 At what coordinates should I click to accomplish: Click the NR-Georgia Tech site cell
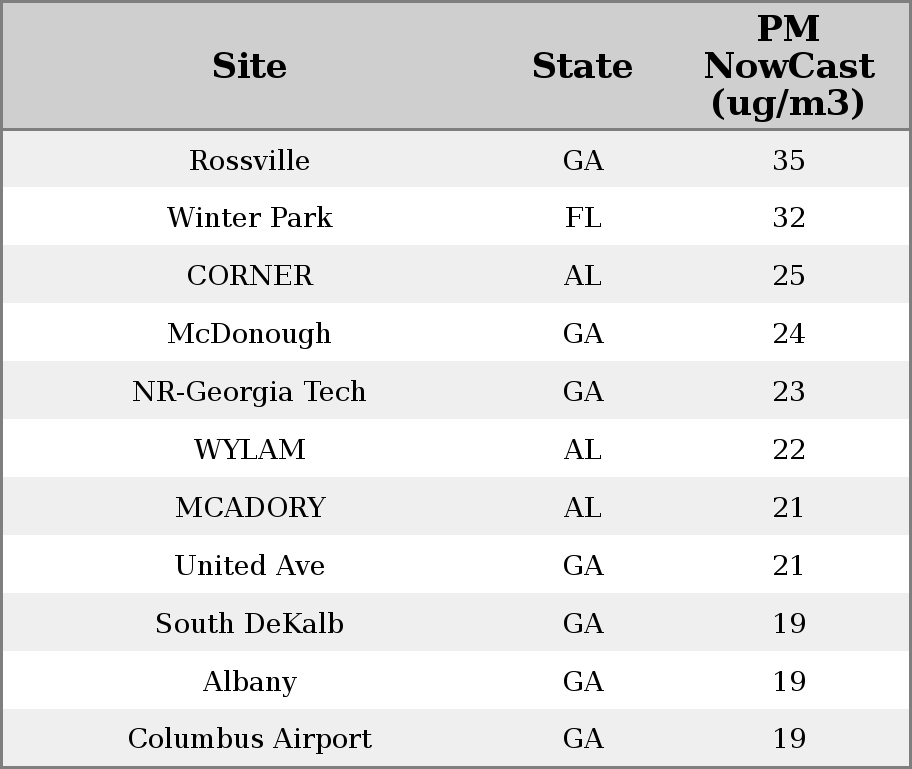[249, 392]
